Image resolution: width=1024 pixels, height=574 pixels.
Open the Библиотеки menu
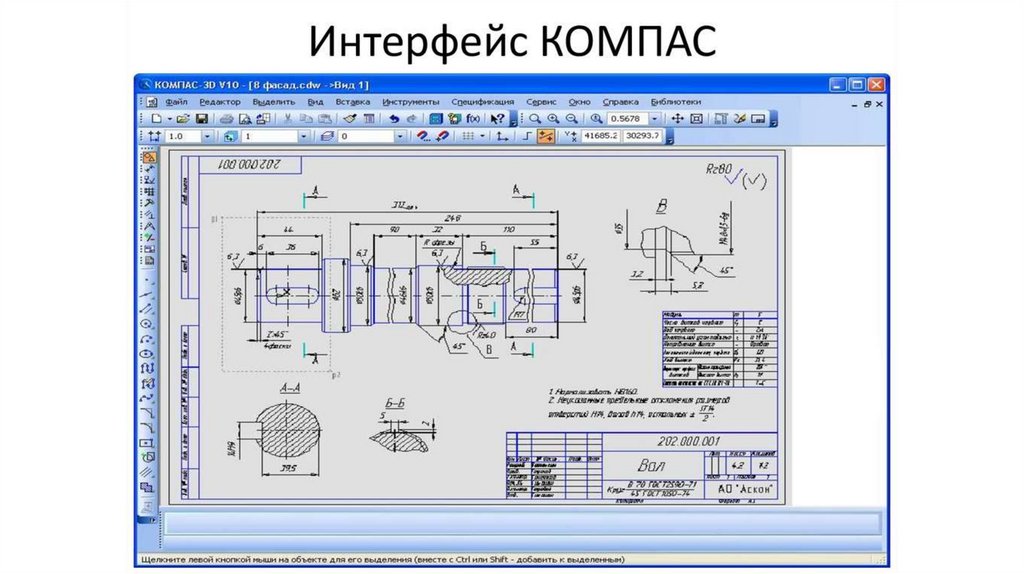(x=676, y=102)
